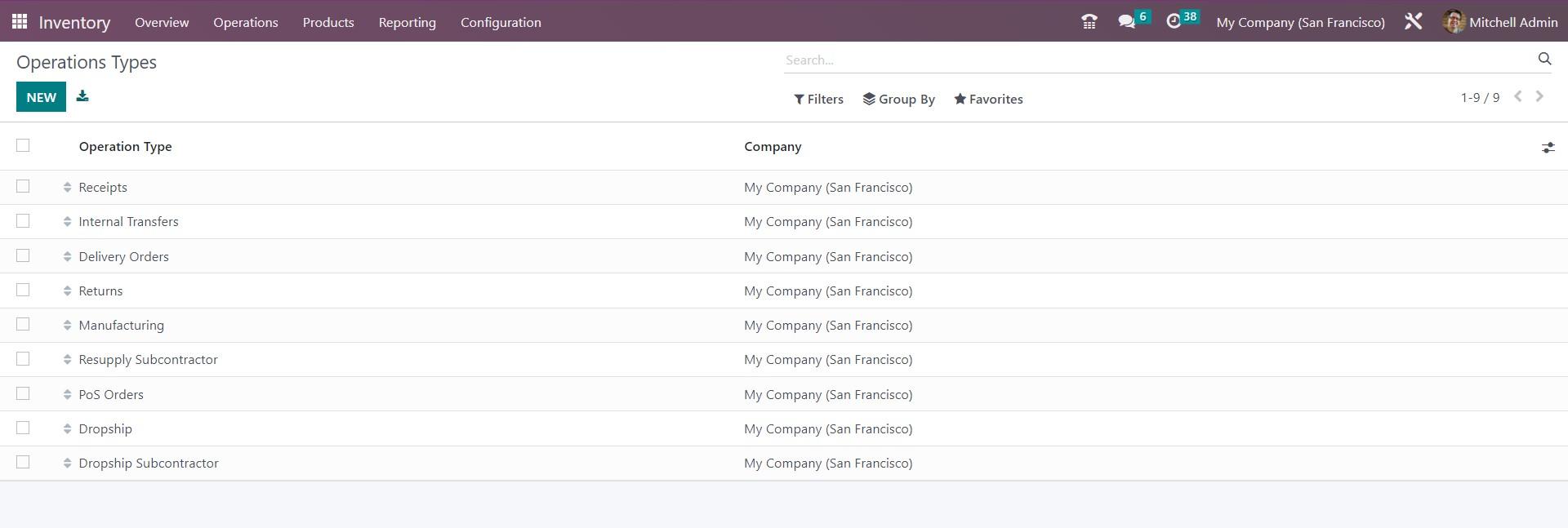Select the Manufacturing row checkbox
Viewport: 1568px width, 528px height.
pyautogui.click(x=23, y=324)
